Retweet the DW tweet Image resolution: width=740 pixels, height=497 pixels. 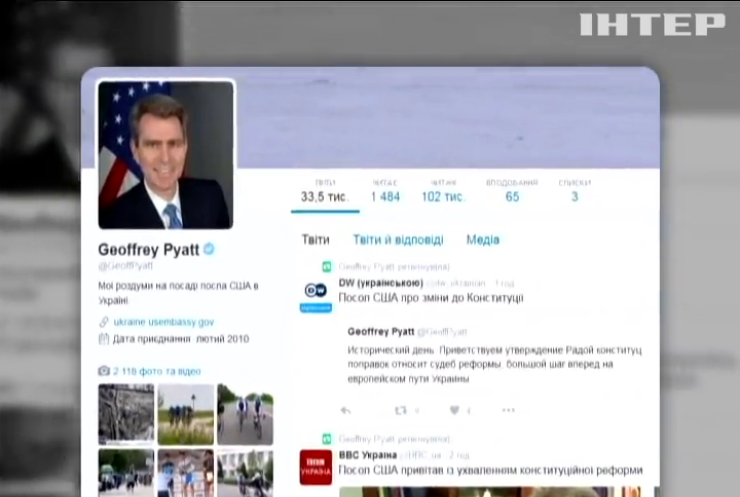401,410
